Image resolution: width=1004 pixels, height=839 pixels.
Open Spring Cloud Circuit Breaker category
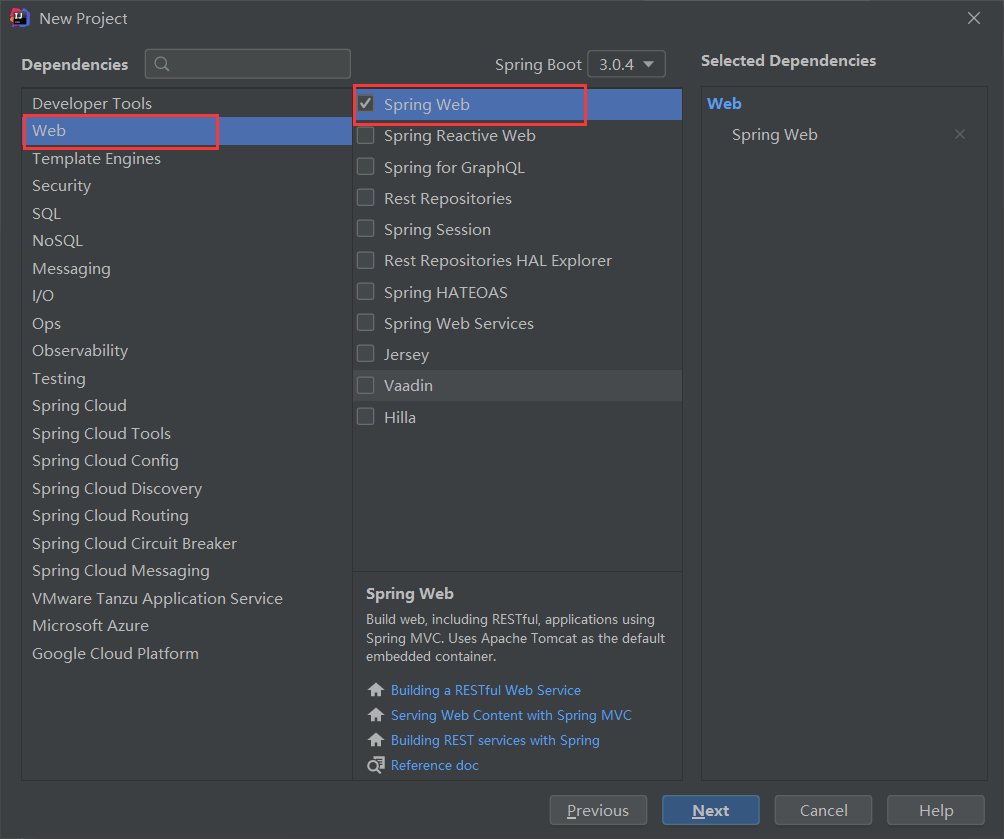tap(186, 544)
